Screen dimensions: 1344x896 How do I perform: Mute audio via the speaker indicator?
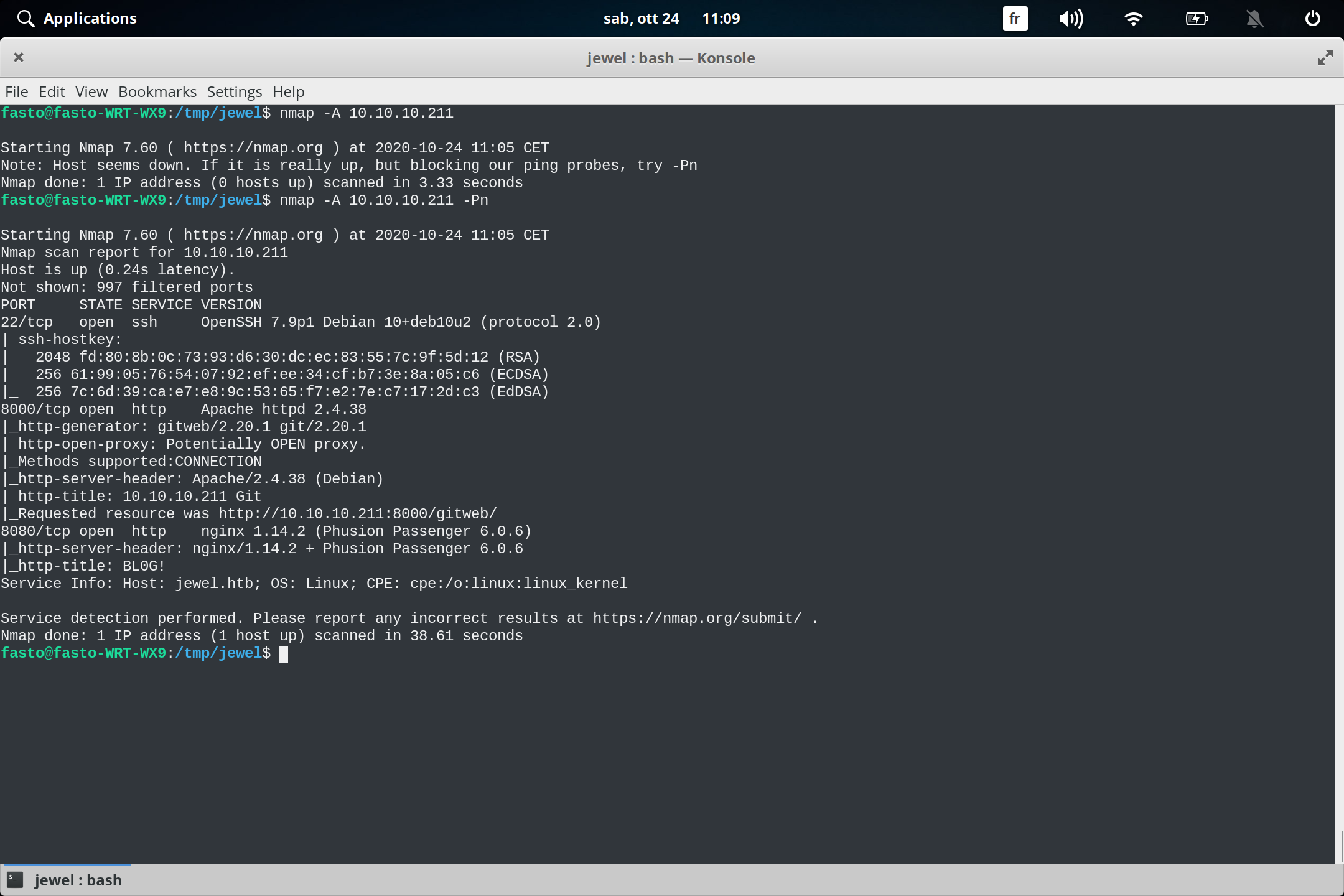[x=1071, y=18]
